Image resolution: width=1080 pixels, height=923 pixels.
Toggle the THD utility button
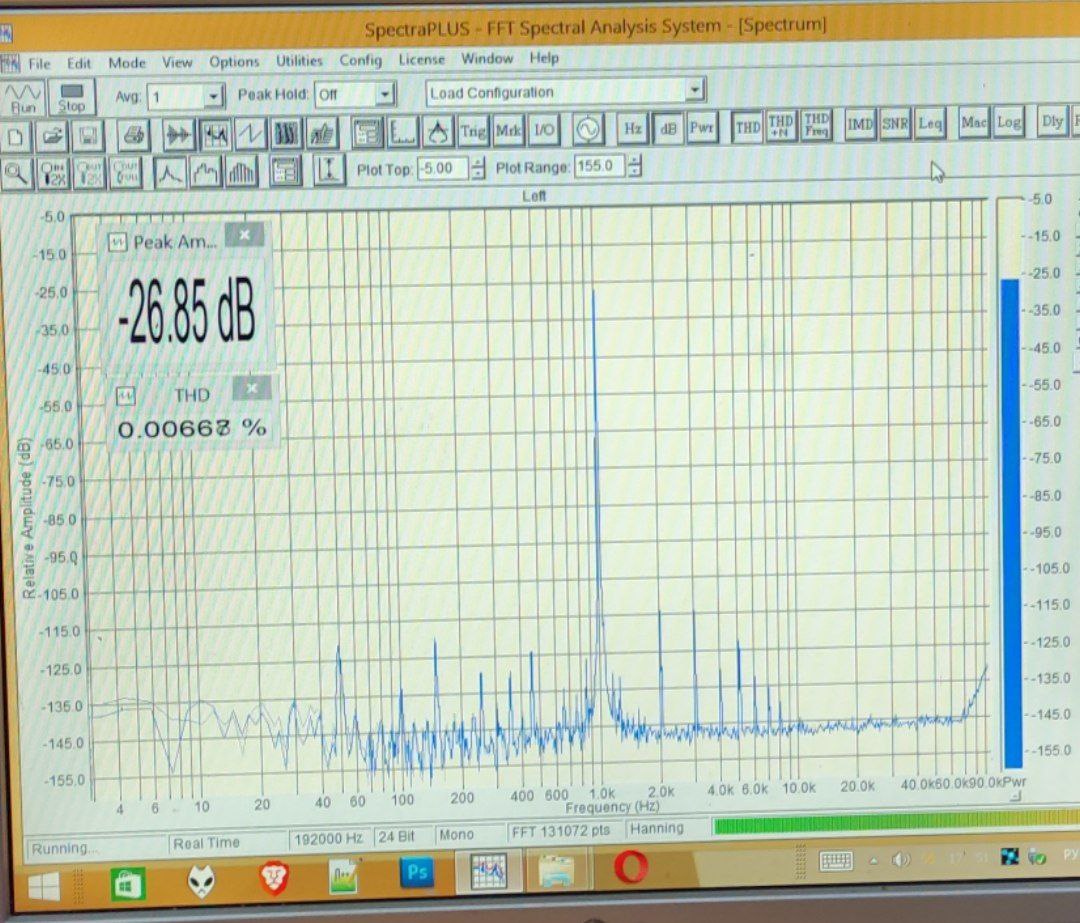(747, 126)
